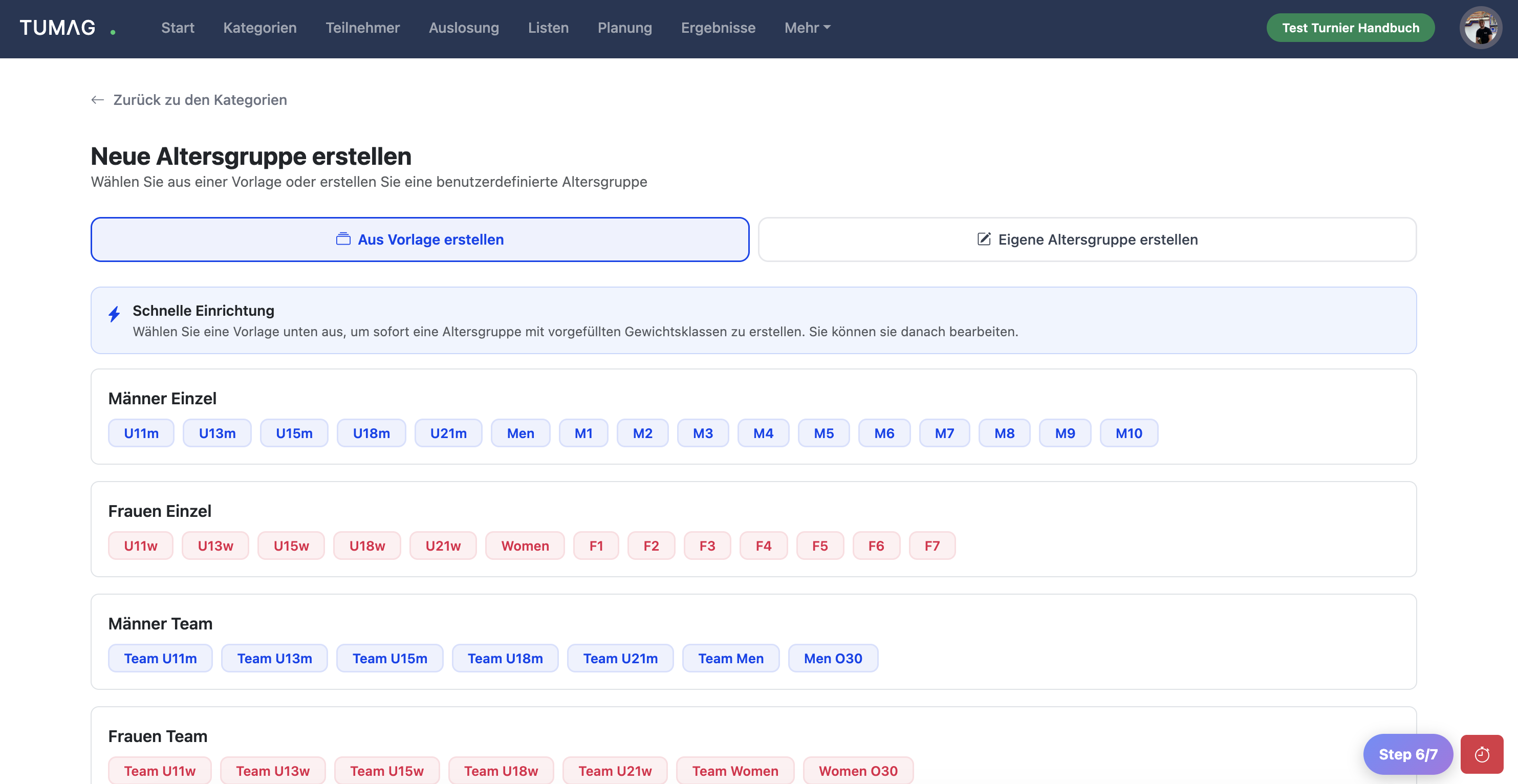
Task: Choose the Team U21m template
Action: [x=620, y=658]
